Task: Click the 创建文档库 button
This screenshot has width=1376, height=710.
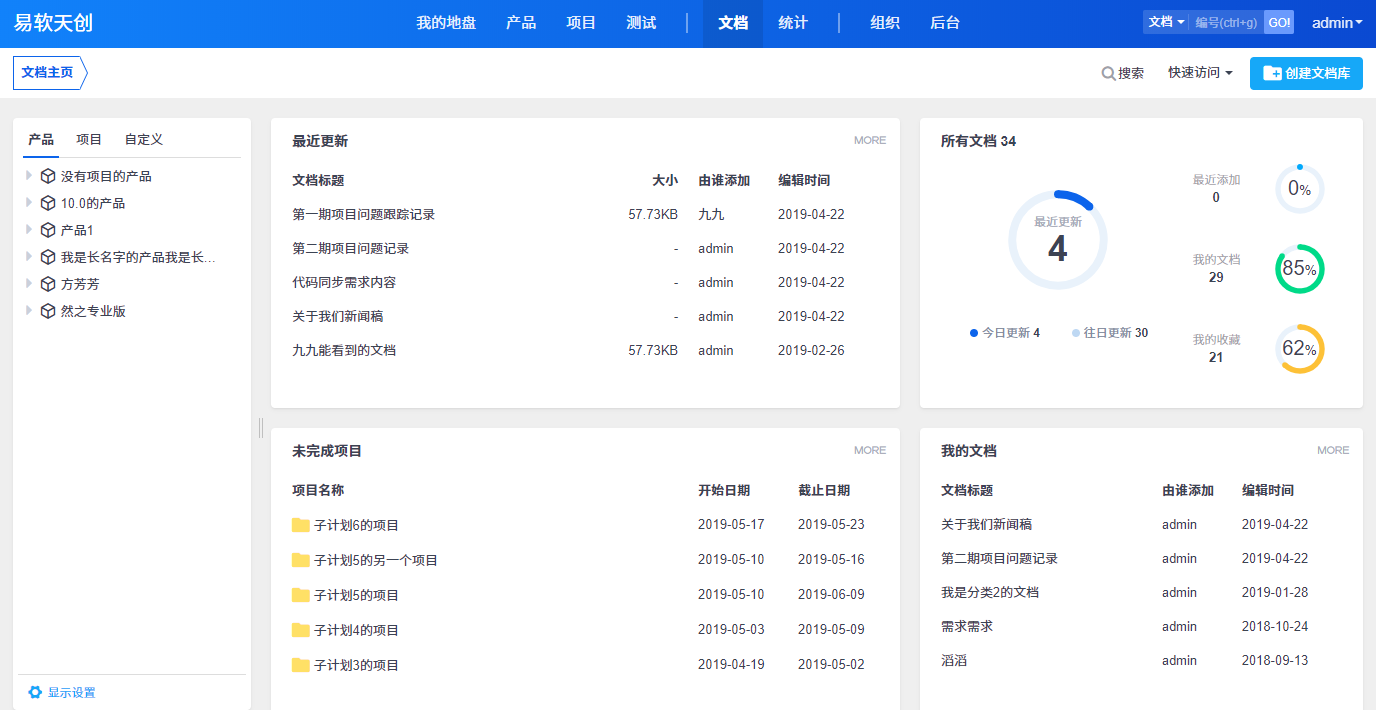Action: (x=1306, y=73)
